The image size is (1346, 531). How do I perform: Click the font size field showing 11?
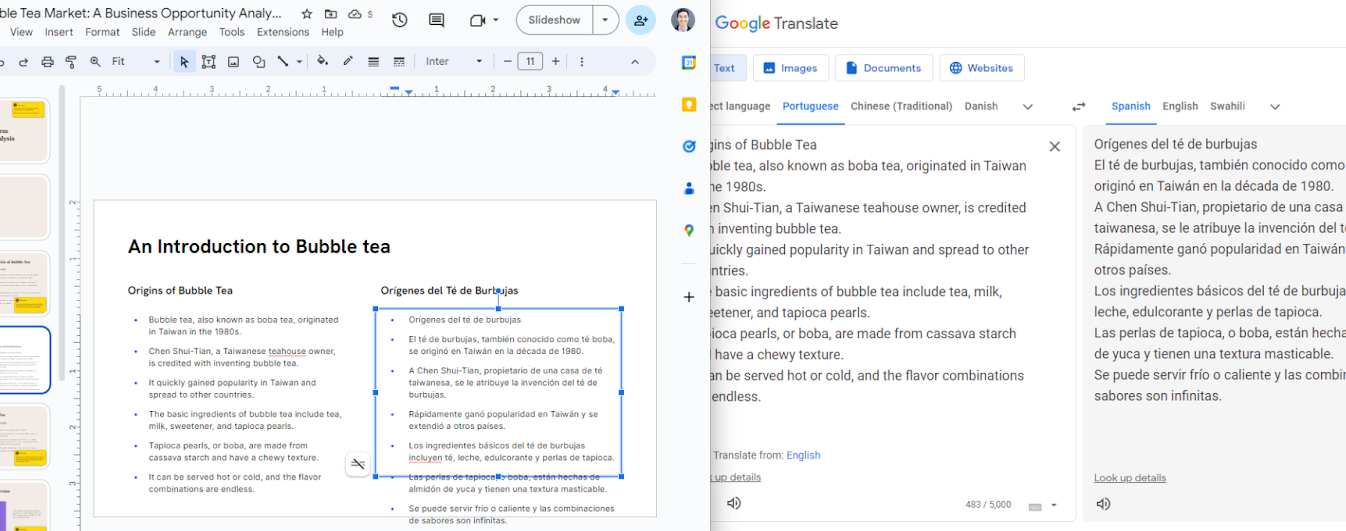(x=531, y=62)
